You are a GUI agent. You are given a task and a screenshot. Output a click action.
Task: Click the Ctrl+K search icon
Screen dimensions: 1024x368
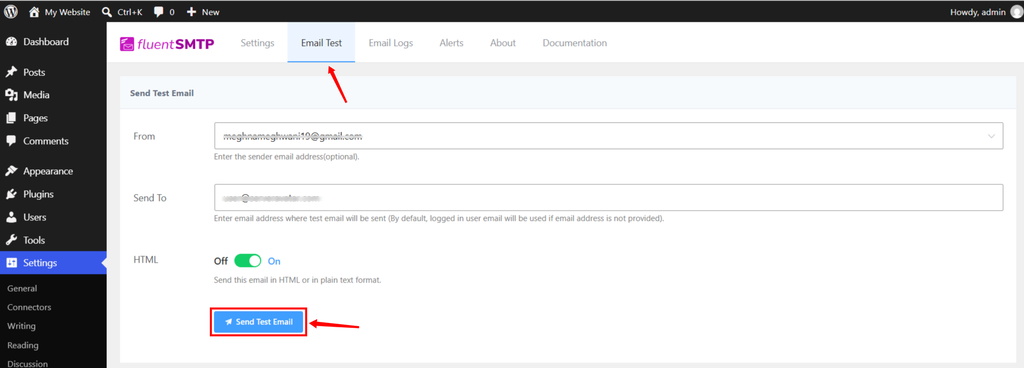pos(107,11)
